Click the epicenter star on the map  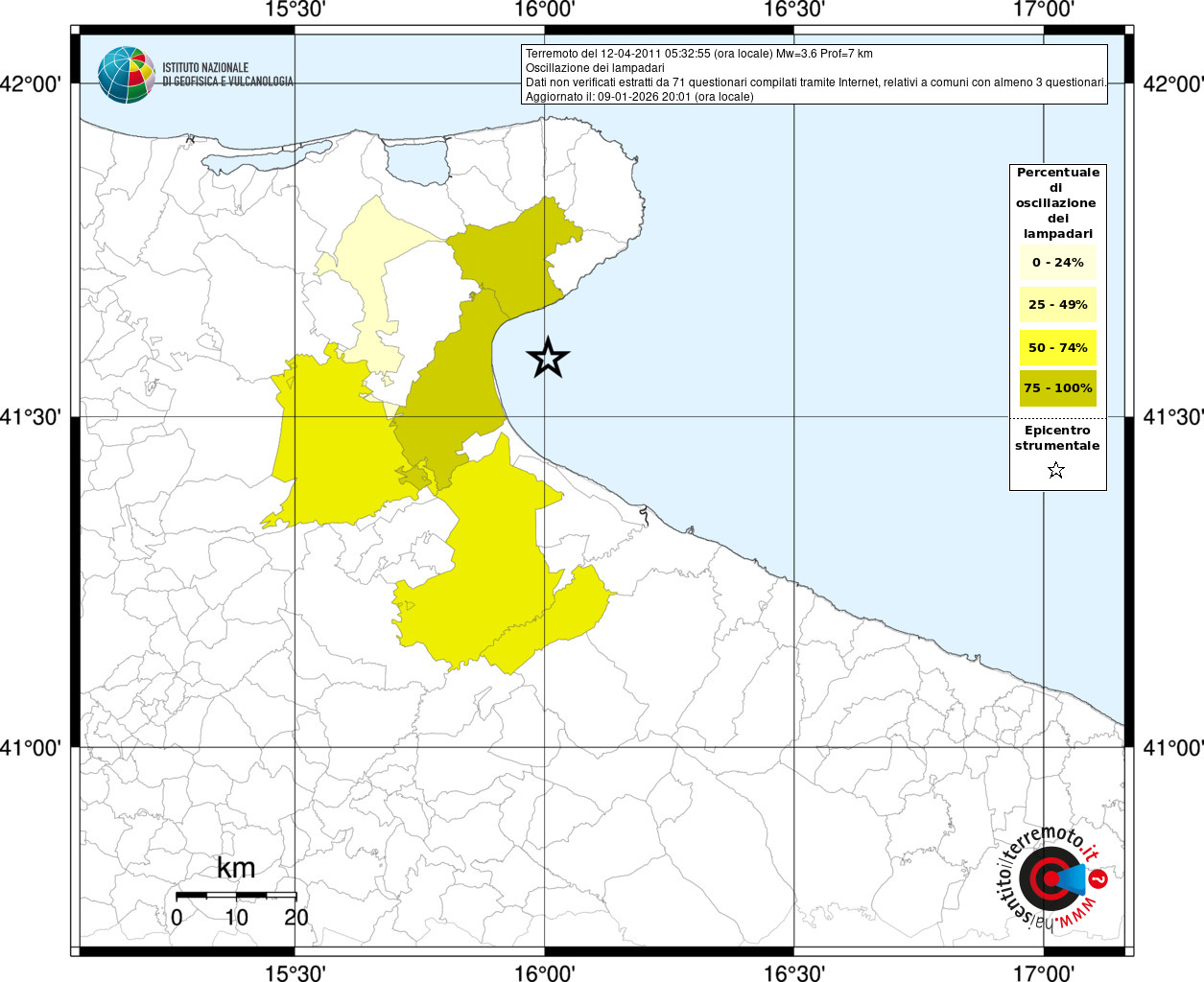click(548, 358)
